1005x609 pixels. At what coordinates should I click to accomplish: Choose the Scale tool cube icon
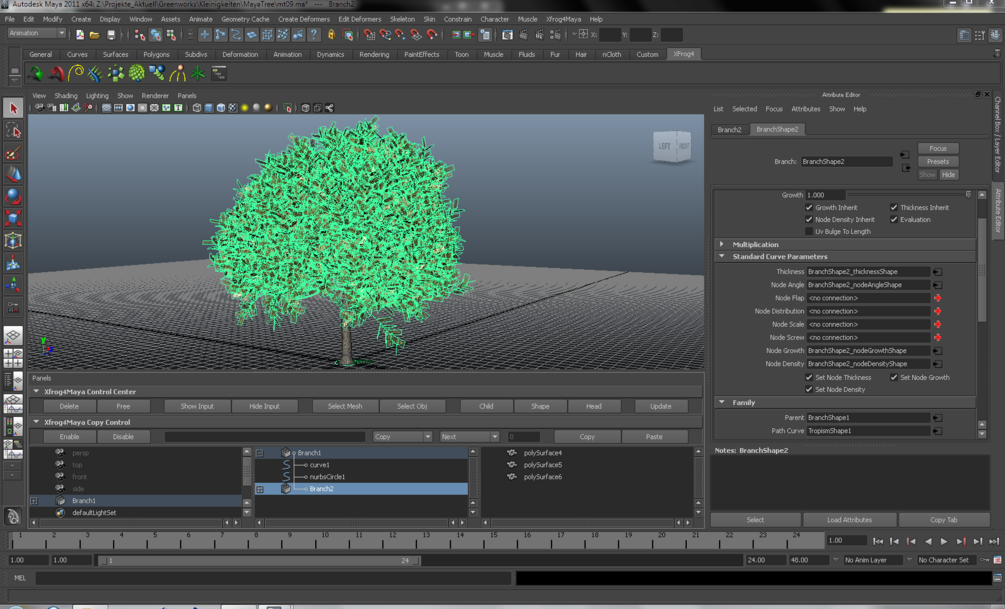click(x=13, y=218)
